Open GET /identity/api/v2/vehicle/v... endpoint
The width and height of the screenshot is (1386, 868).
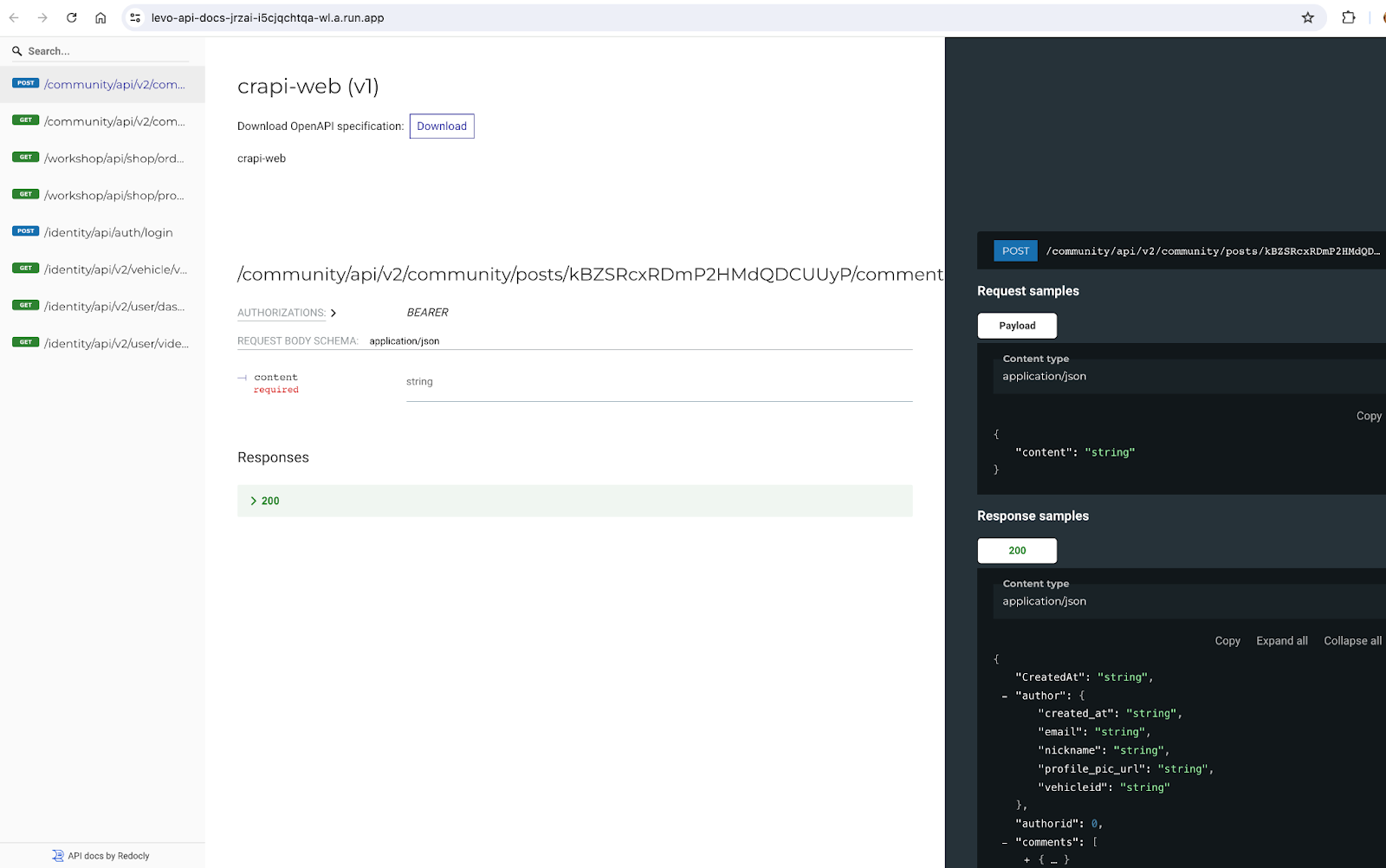[x=102, y=269]
